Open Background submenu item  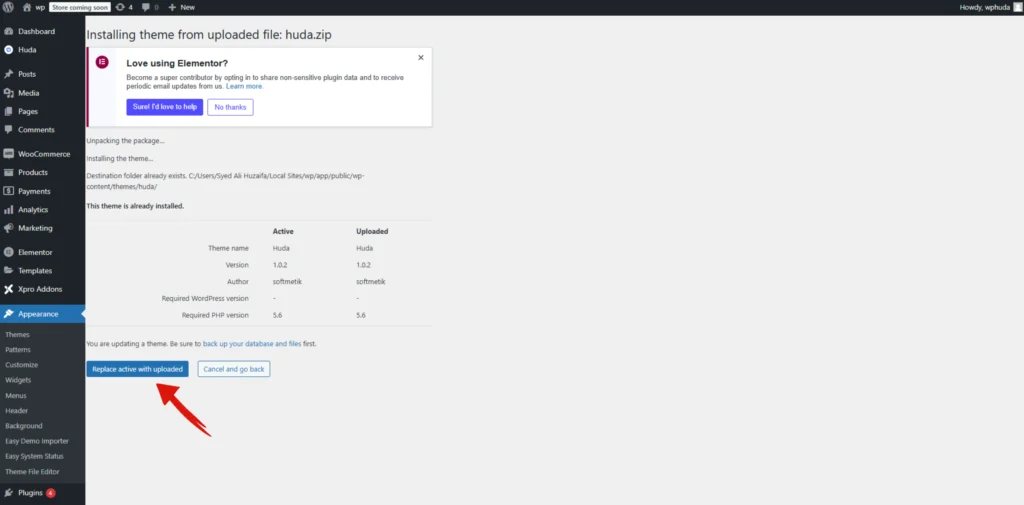pos(24,425)
